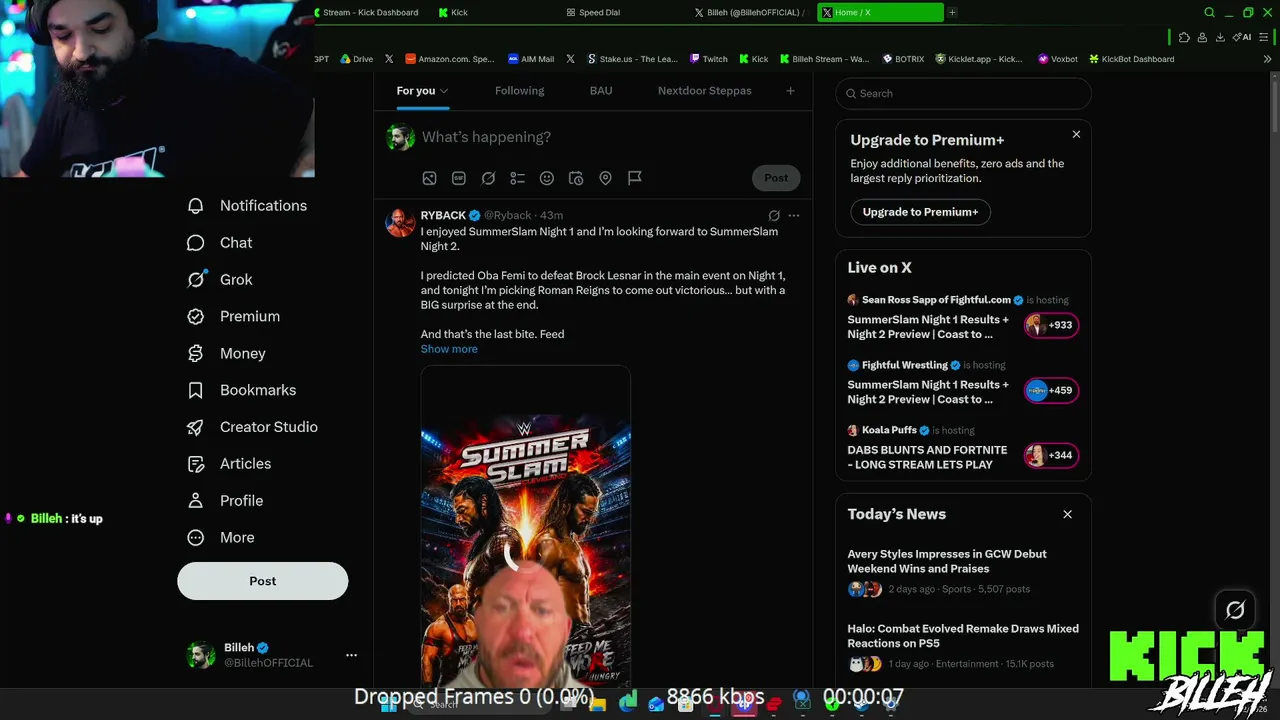Open the Chat sidebar icon
The width and height of the screenshot is (1280, 720).
pyautogui.click(x=196, y=243)
